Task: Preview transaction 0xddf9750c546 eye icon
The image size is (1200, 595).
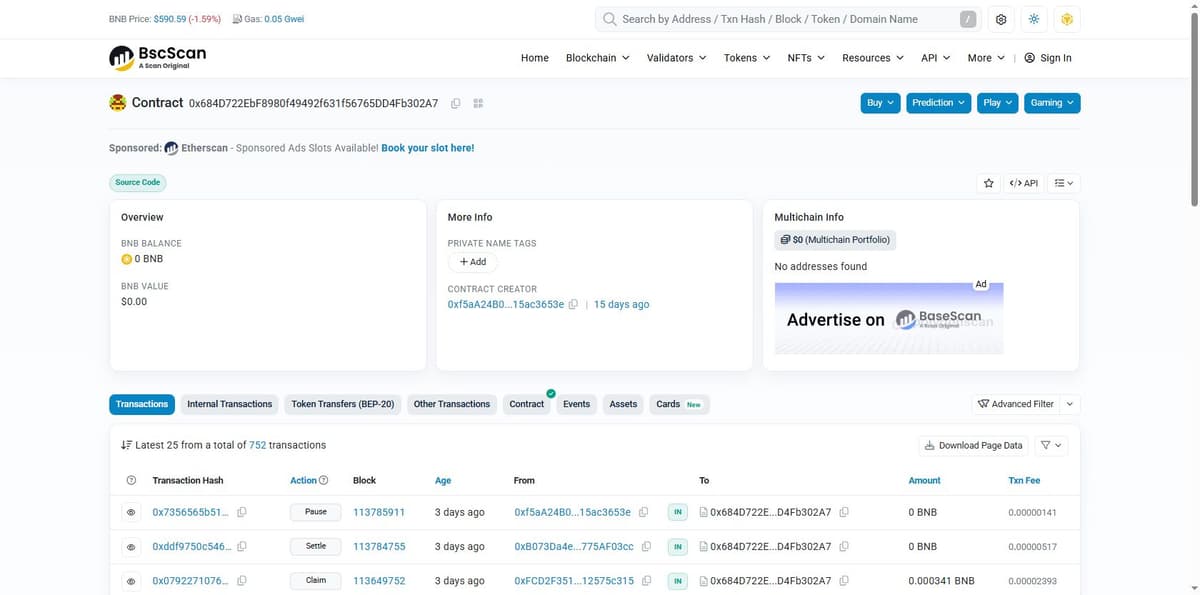Action: point(131,547)
